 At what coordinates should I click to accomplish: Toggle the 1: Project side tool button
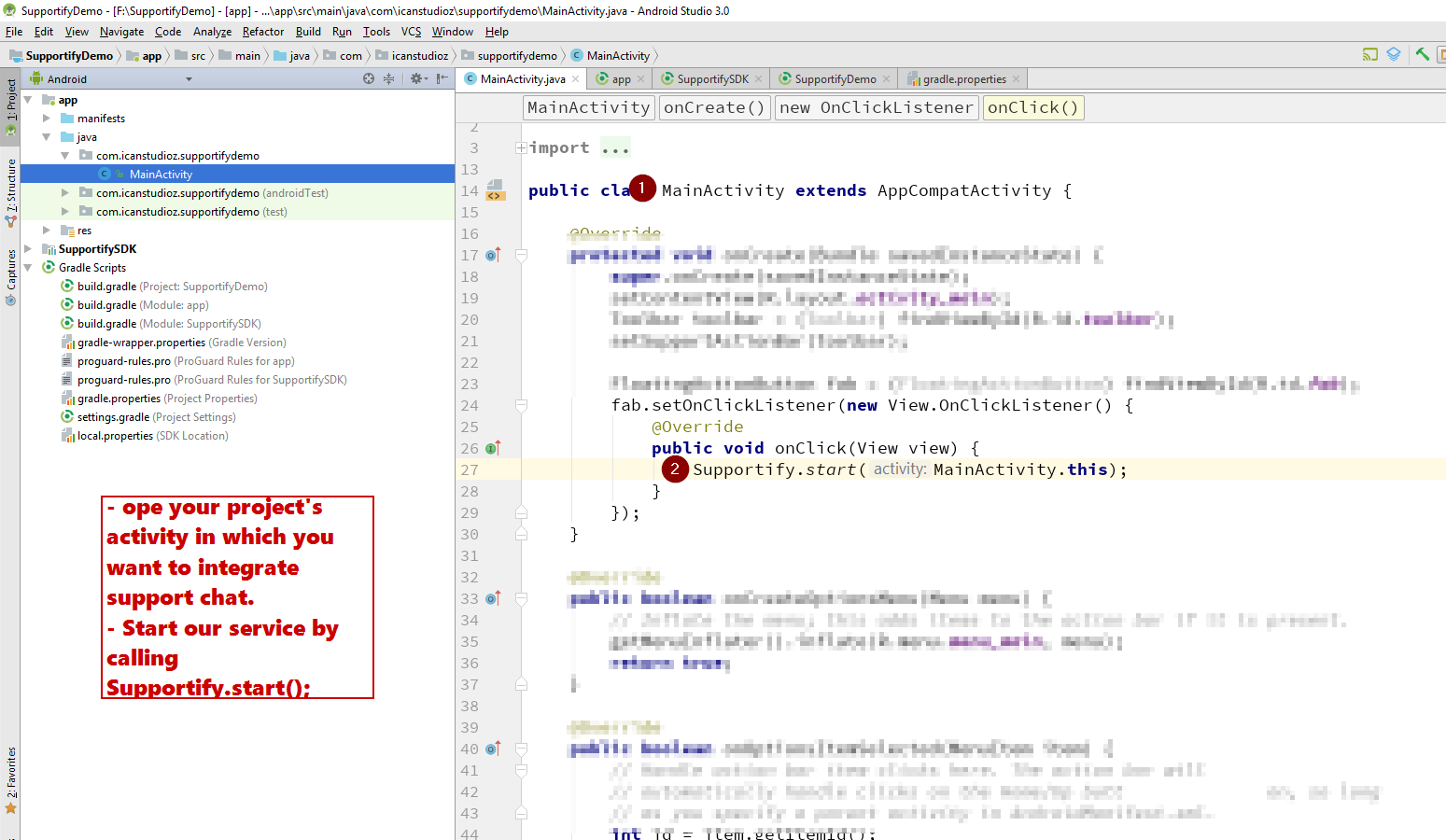pyautogui.click(x=10, y=105)
